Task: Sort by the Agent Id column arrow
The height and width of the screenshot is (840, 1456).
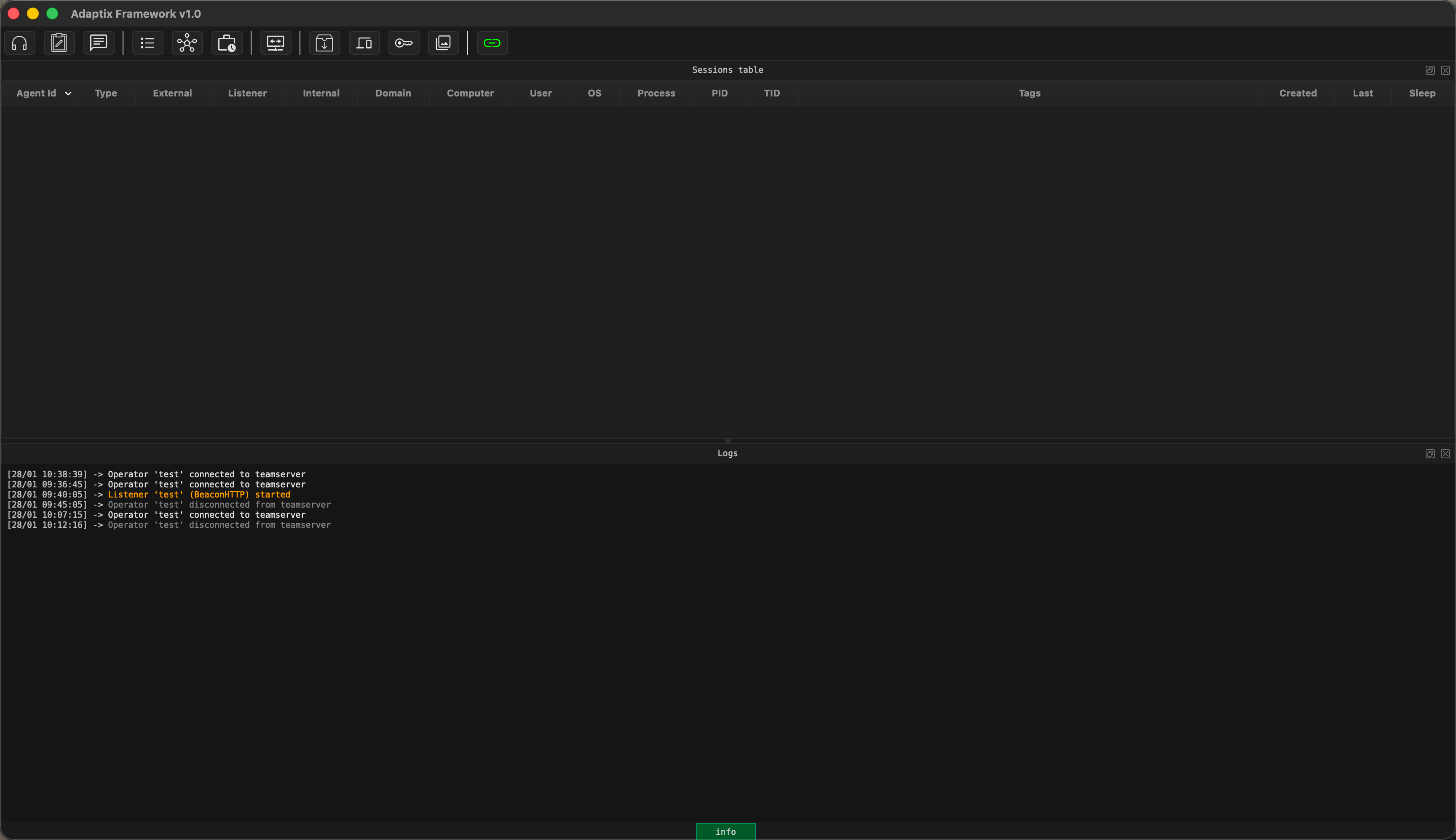Action: pyautogui.click(x=68, y=94)
